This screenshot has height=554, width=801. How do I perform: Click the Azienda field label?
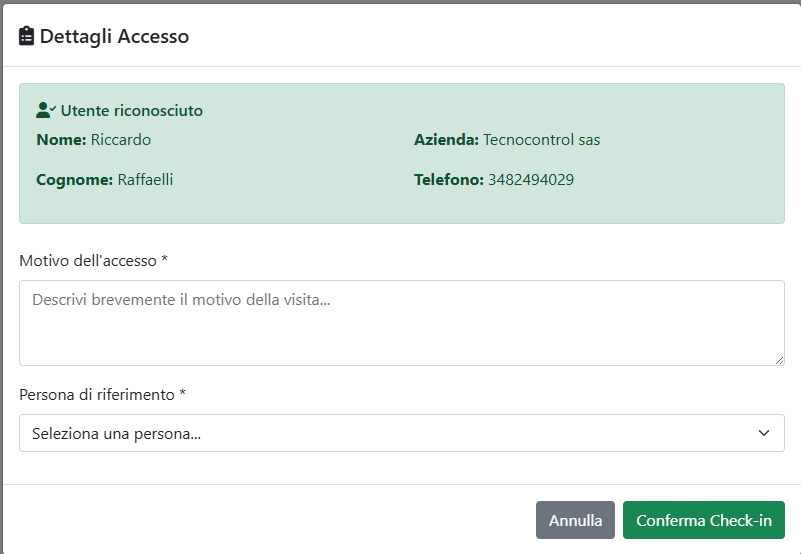tap(446, 140)
